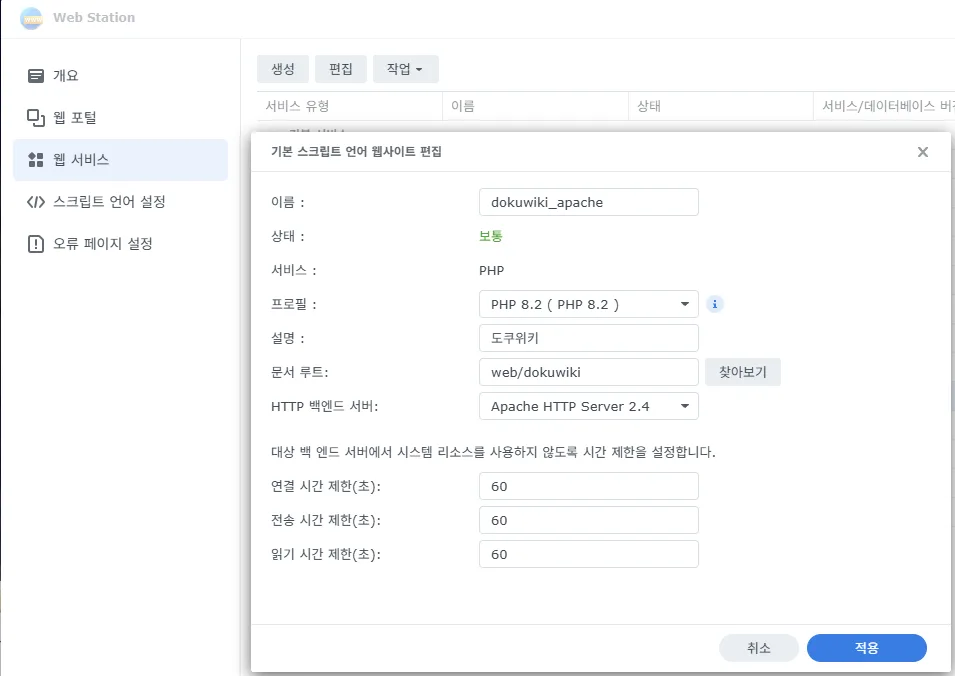955x676 pixels.
Task: Click the 편집 edit button
Action: point(340,69)
